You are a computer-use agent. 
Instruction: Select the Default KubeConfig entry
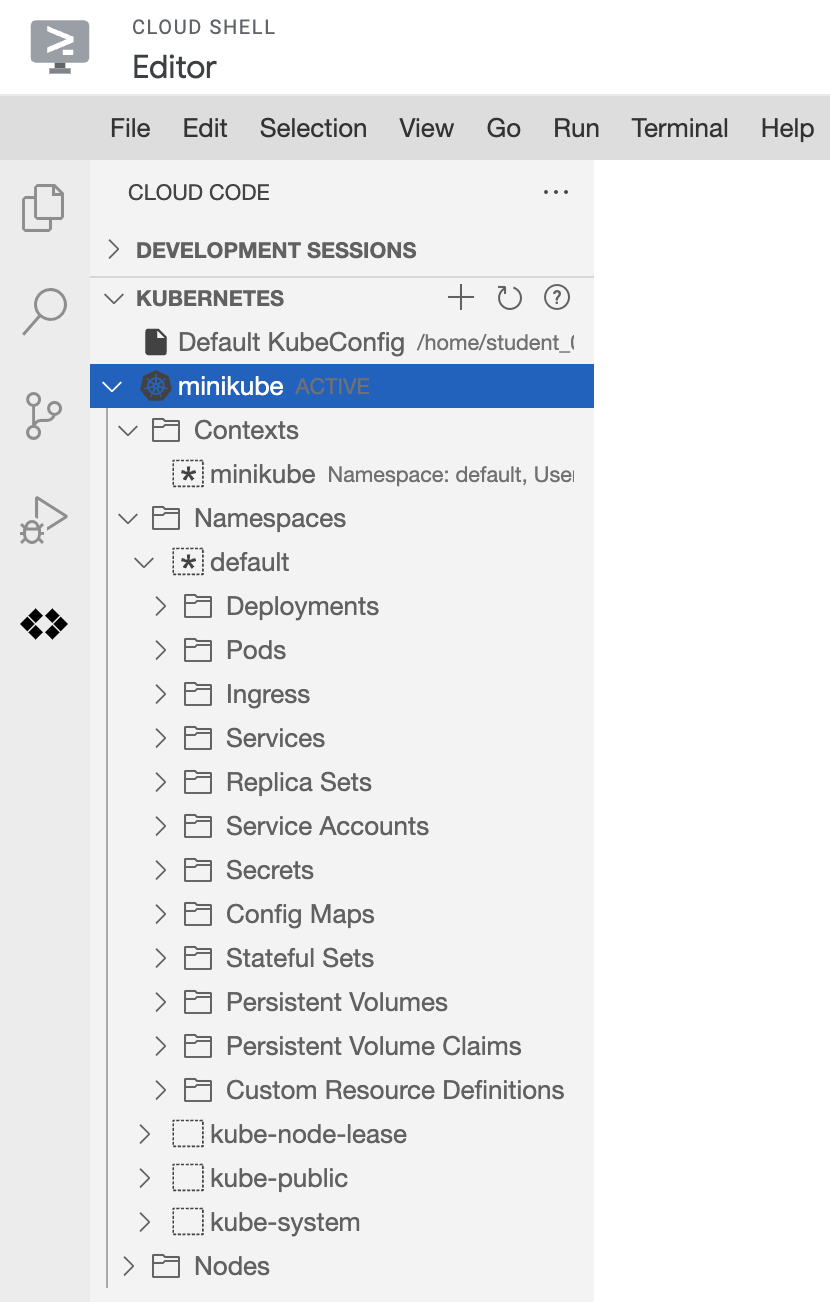pyautogui.click(x=290, y=342)
